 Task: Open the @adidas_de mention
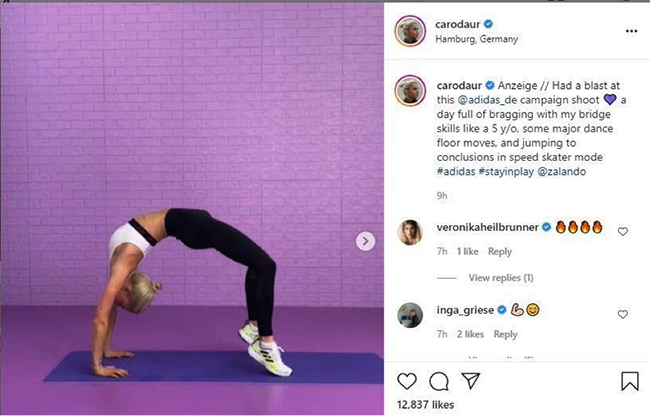click(x=487, y=100)
